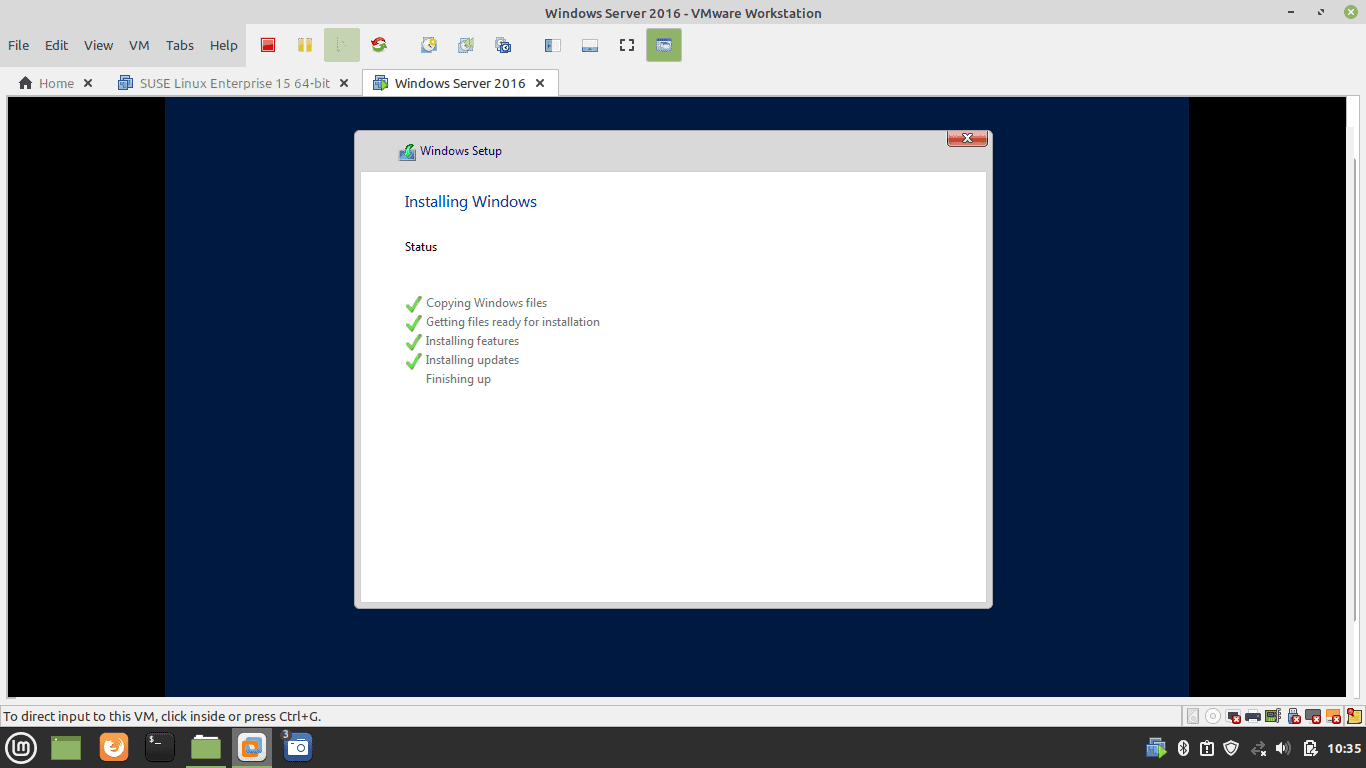Click the Show Desktop taskbar icon
The width and height of the screenshot is (1366, 768).
(x=66, y=747)
